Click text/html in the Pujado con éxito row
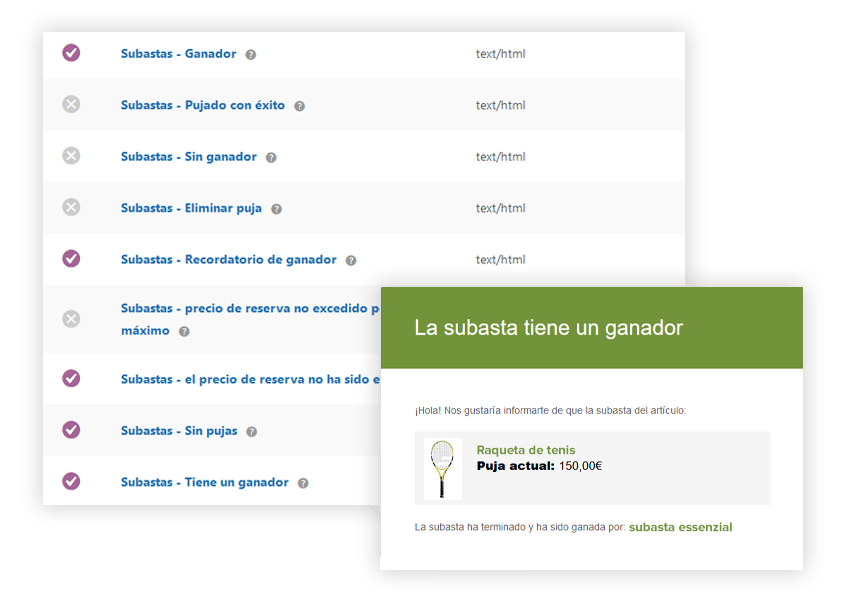 coord(500,105)
